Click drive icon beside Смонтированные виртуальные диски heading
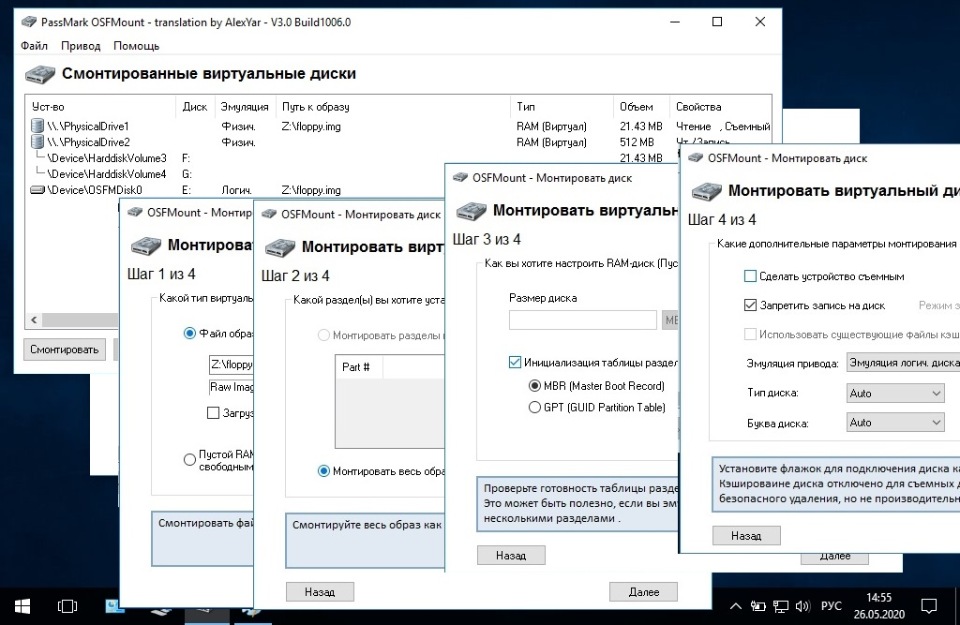 [40, 75]
